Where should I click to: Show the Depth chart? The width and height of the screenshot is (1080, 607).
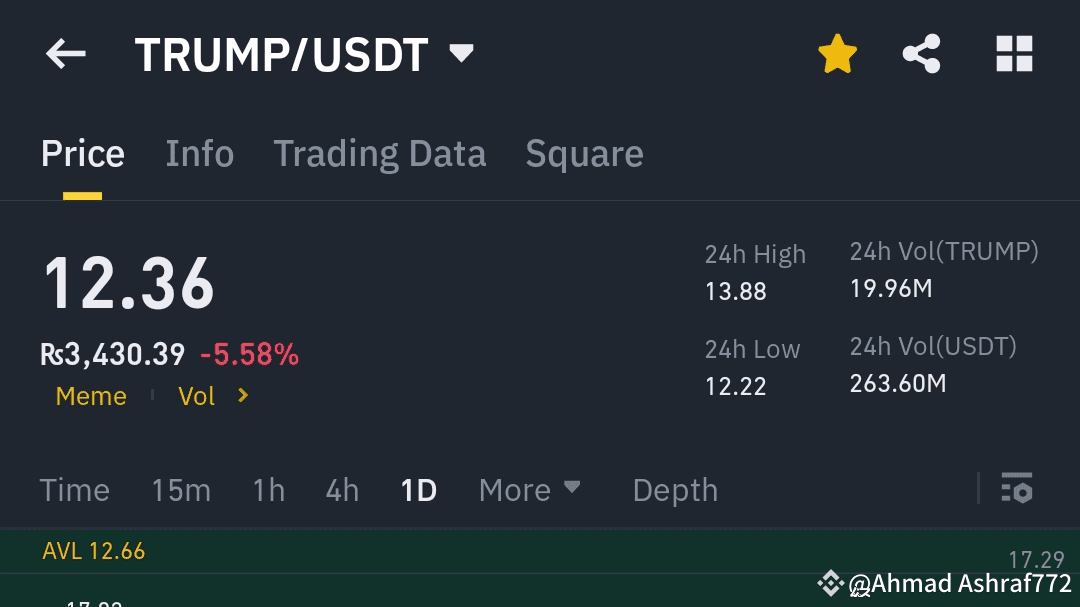(675, 491)
